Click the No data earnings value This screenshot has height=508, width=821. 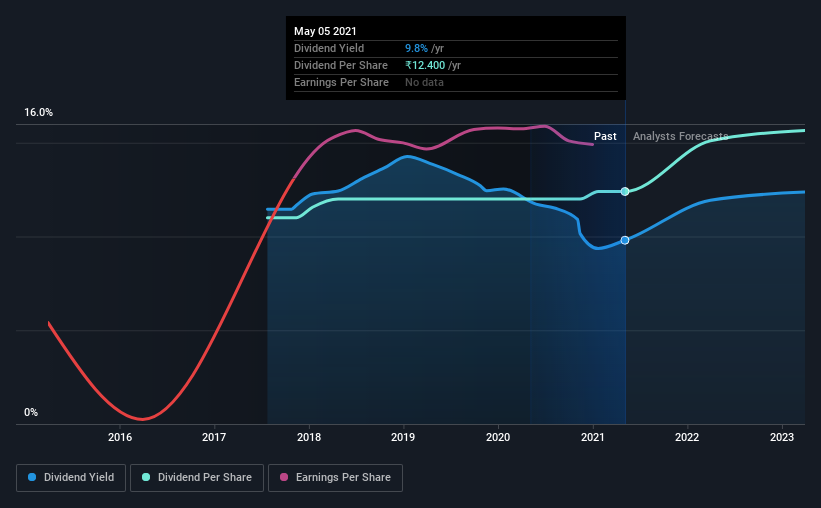click(x=424, y=82)
